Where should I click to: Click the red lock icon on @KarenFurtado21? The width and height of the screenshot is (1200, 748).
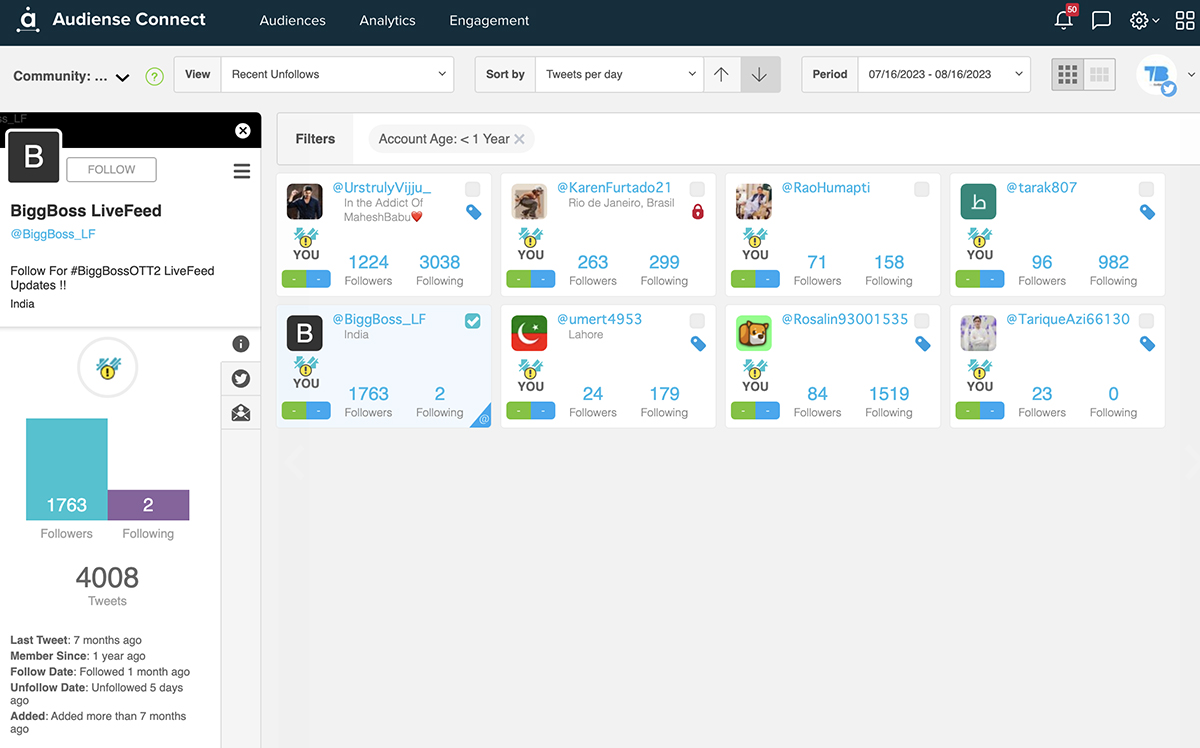pyautogui.click(x=698, y=212)
